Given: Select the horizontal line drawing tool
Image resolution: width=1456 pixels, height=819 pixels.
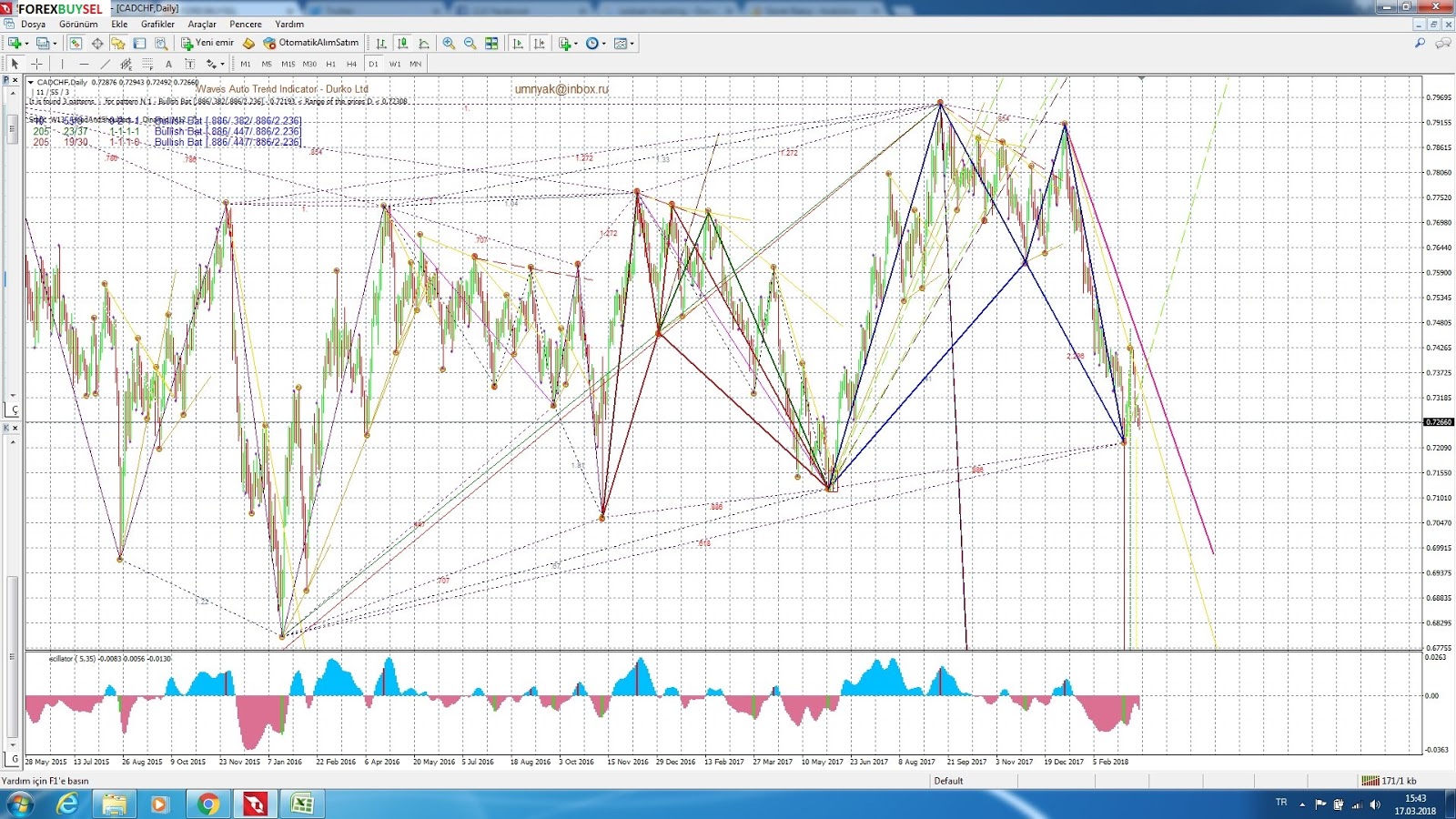Looking at the screenshot, I should pos(84,64).
